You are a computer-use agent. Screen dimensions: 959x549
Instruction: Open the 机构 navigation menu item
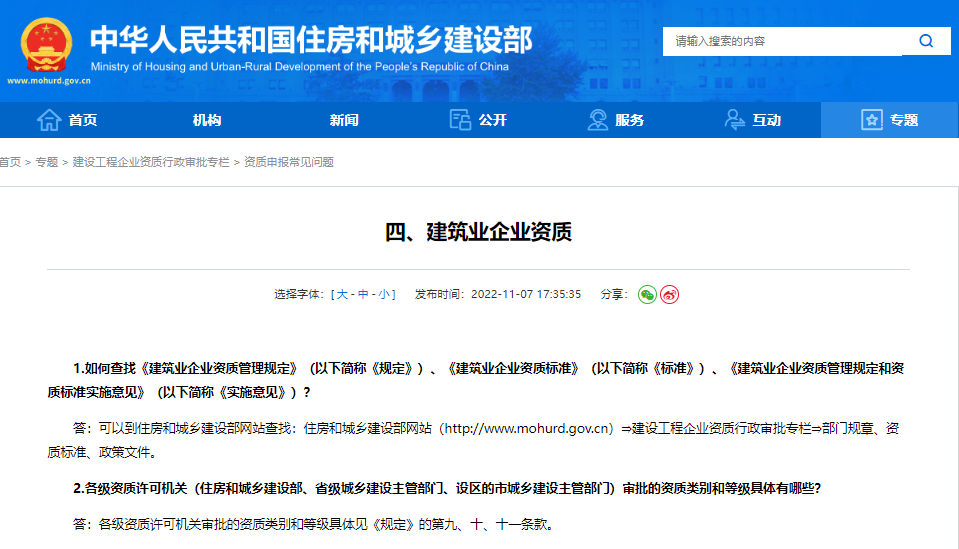207,120
